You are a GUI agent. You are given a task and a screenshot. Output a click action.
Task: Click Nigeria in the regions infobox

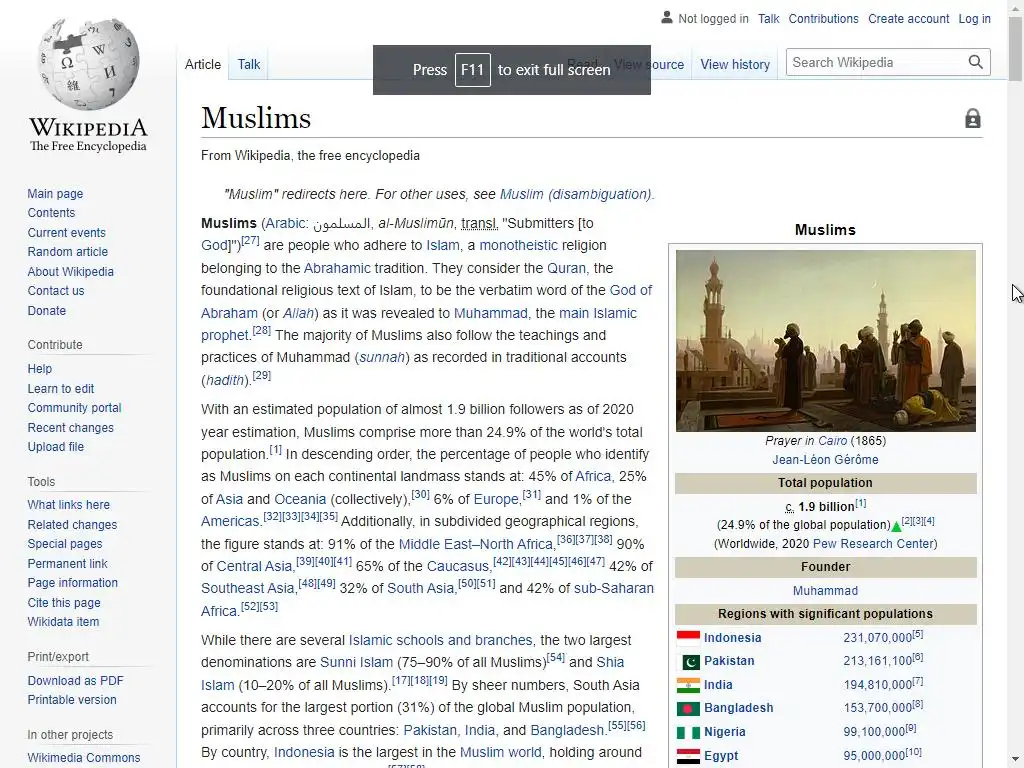[724, 732]
